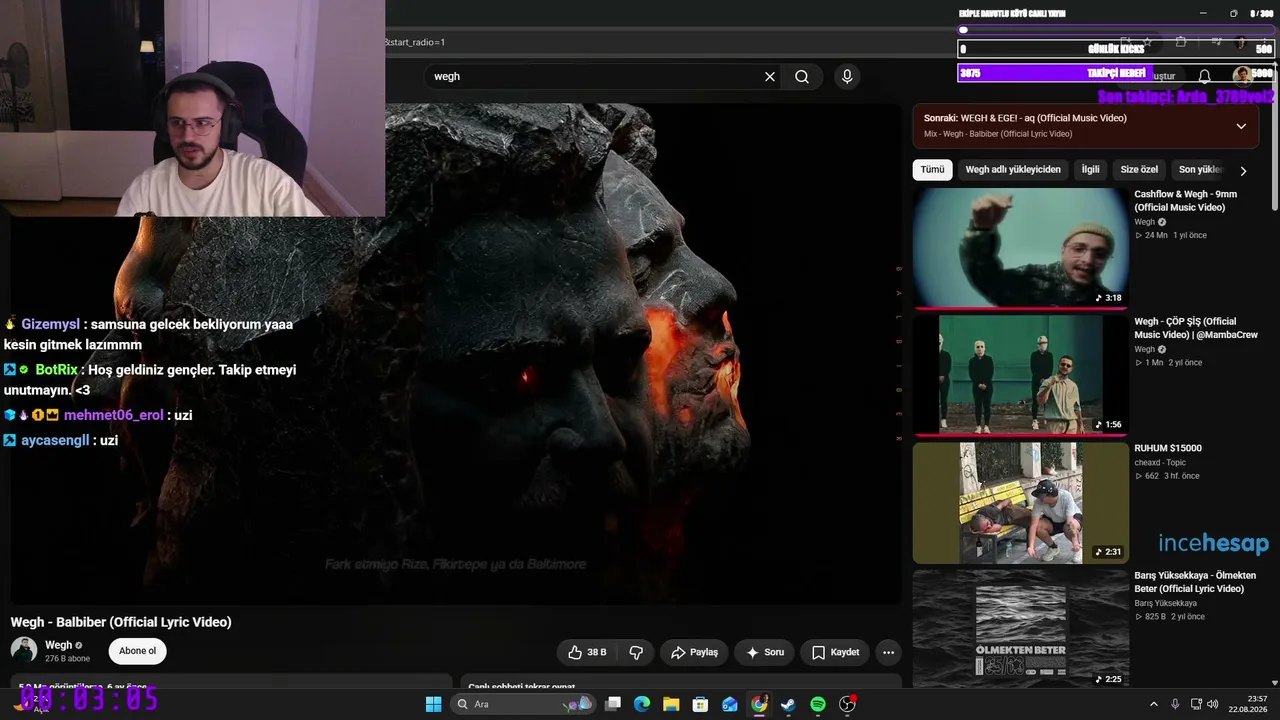The width and height of the screenshot is (1280, 720).
Task: Click the 'RUHUM $15000' video title
Action: pyautogui.click(x=1168, y=448)
